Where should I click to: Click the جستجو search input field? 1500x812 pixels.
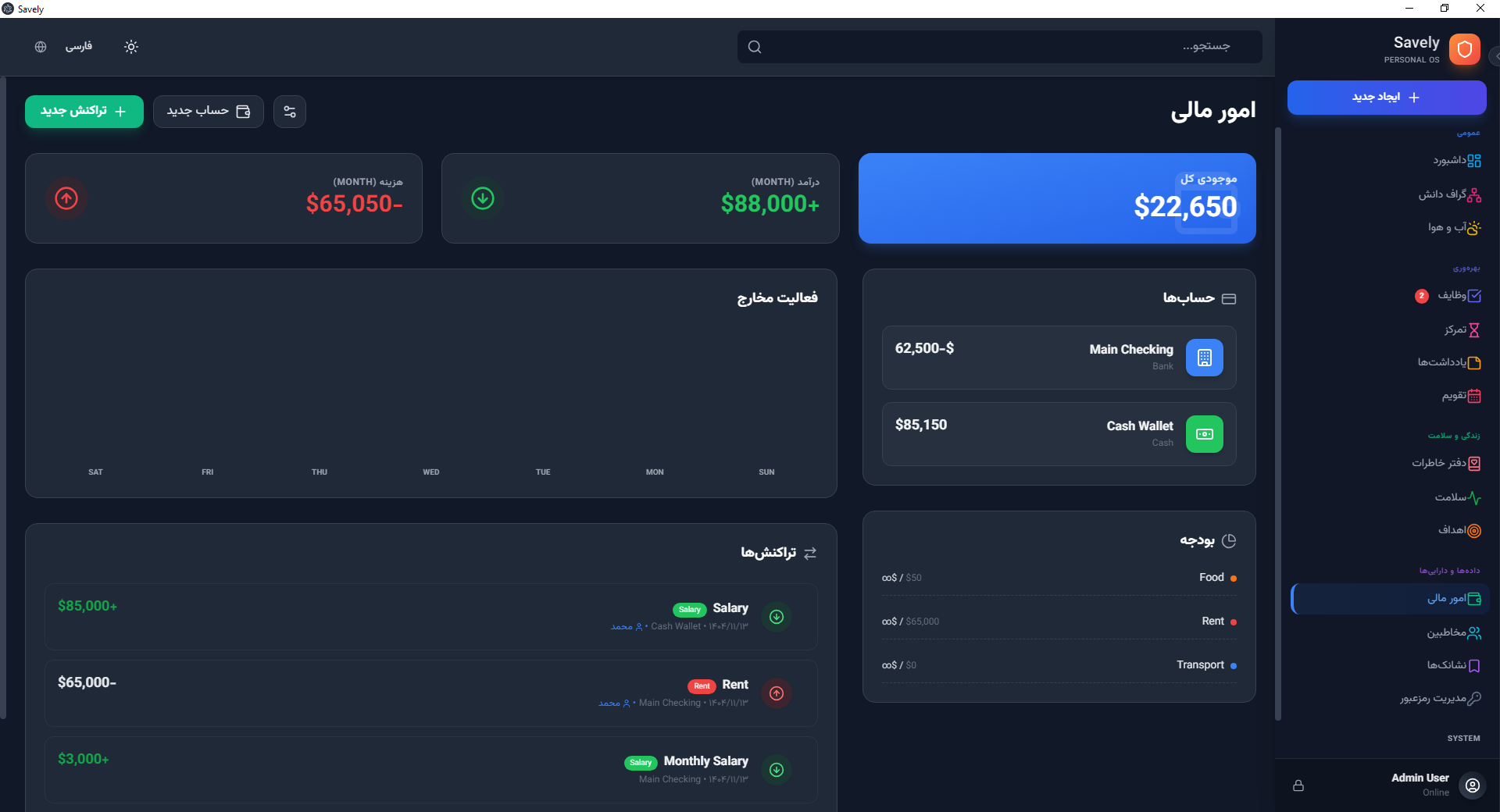999,47
